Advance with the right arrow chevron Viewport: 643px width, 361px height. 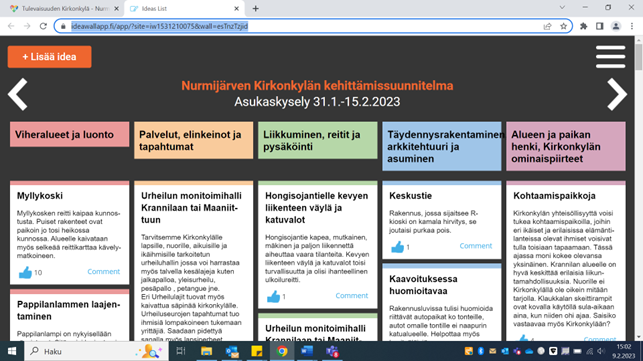point(617,94)
